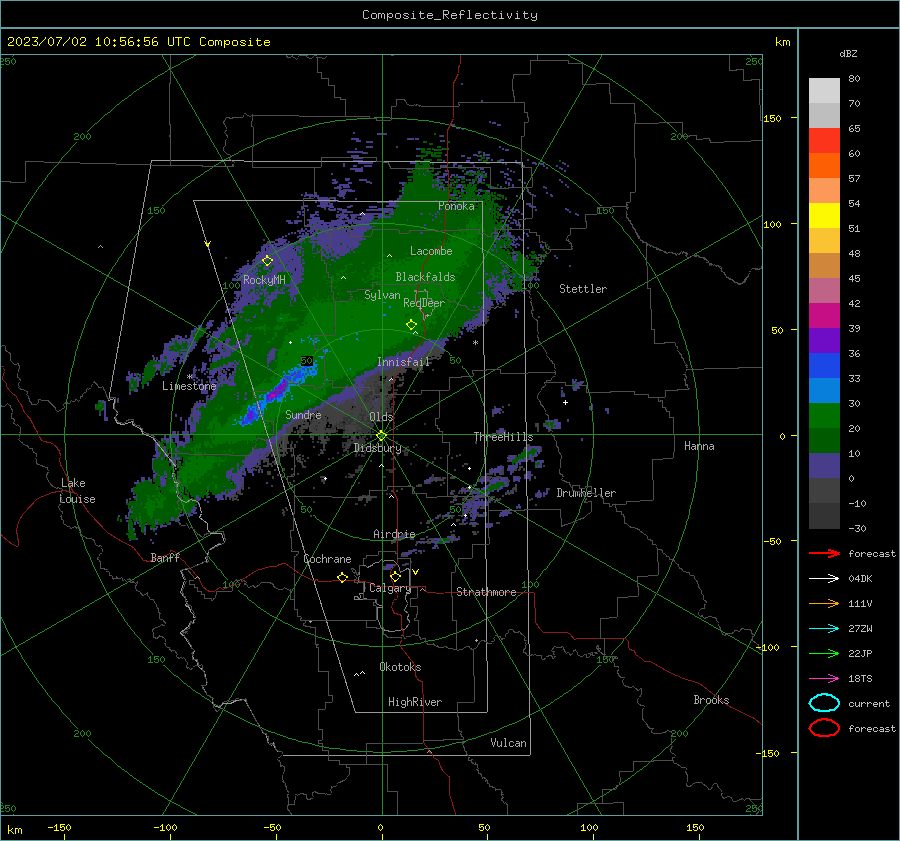
Task: Click the red forecast arrow legend icon
Action: (824, 553)
